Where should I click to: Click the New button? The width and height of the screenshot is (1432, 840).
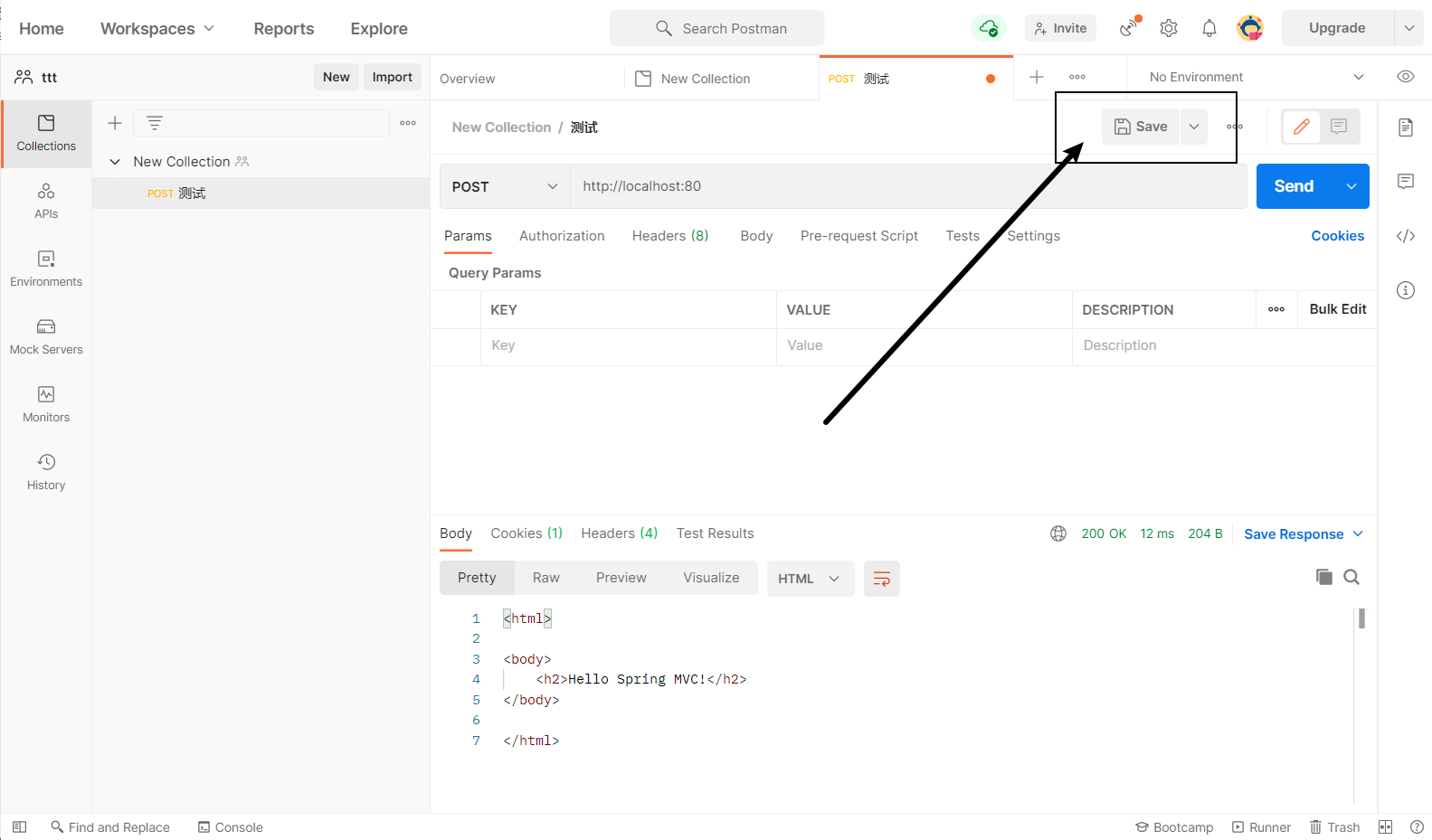click(x=337, y=77)
